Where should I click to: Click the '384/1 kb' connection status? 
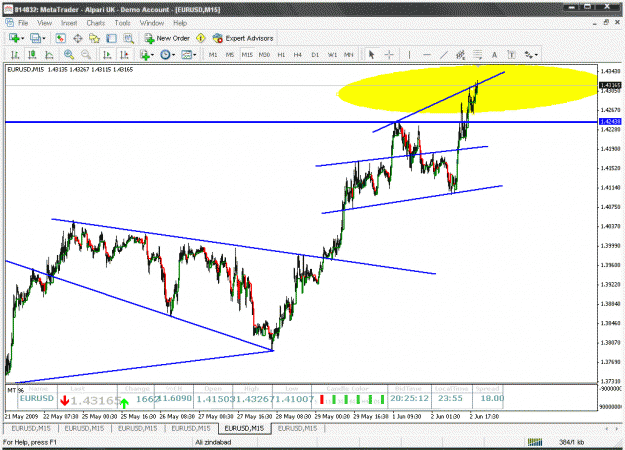pos(571,442)
